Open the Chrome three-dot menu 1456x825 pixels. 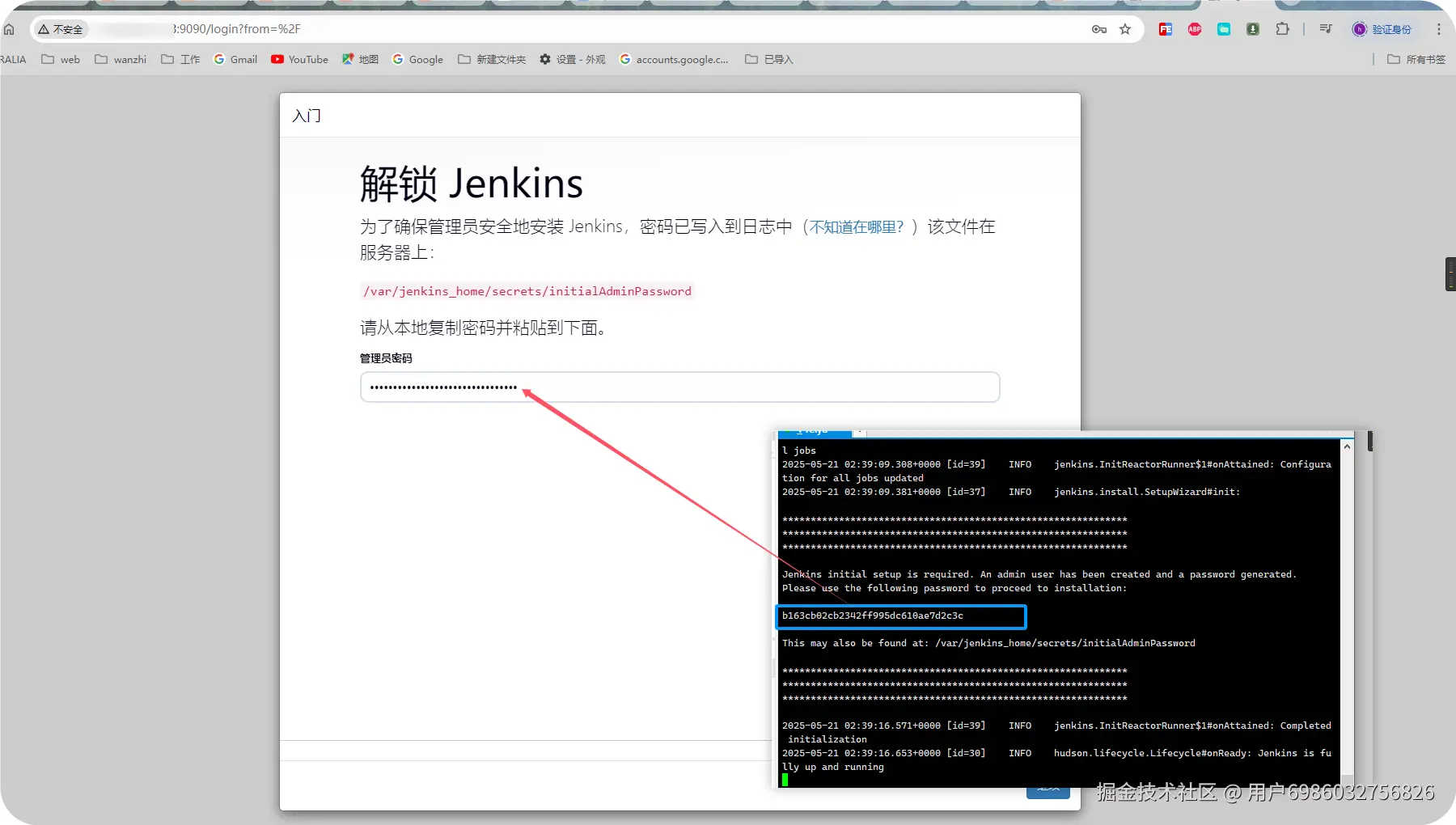(1438, 29)
